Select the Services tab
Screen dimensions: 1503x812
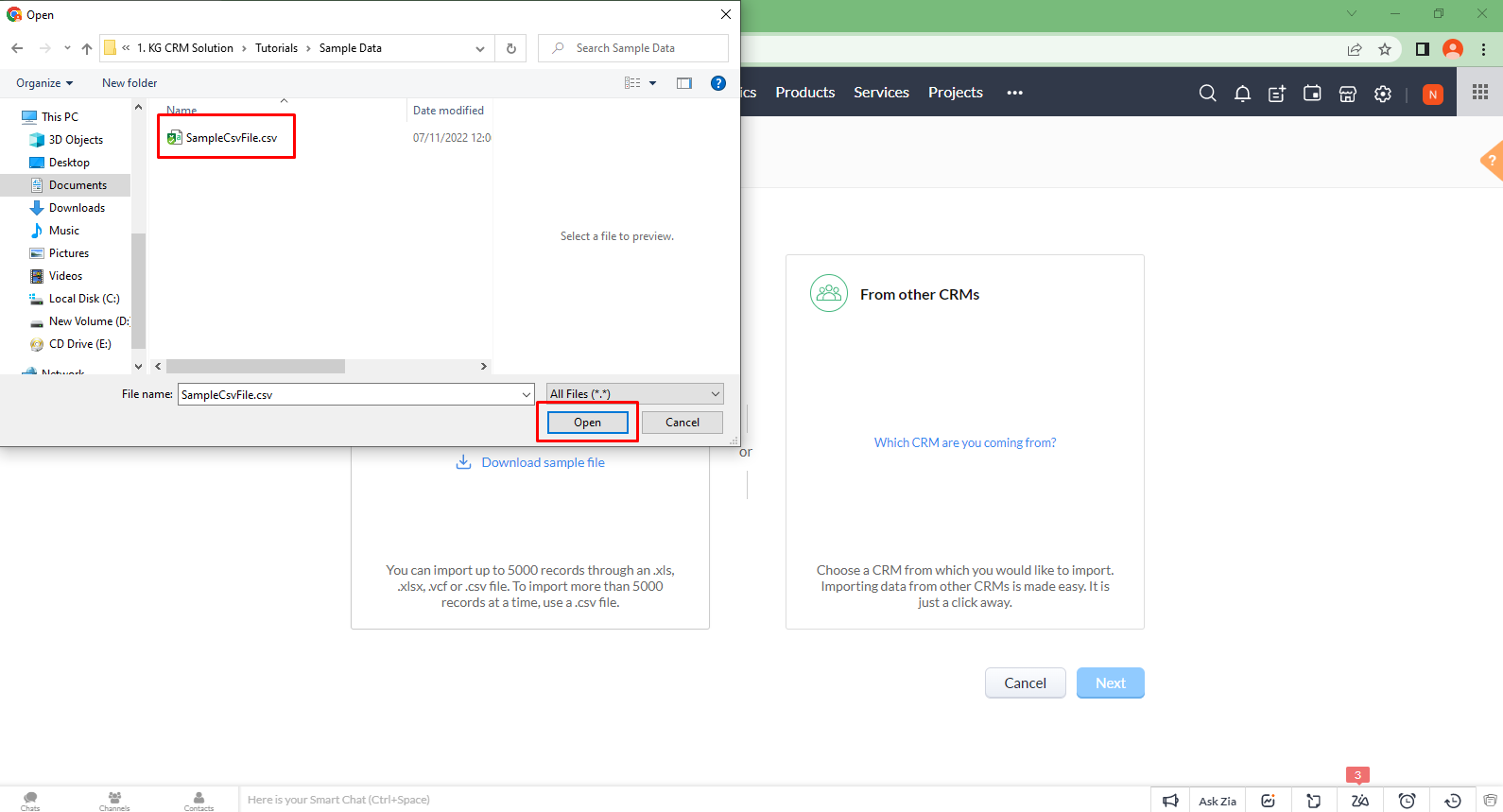tap(881, 93)
